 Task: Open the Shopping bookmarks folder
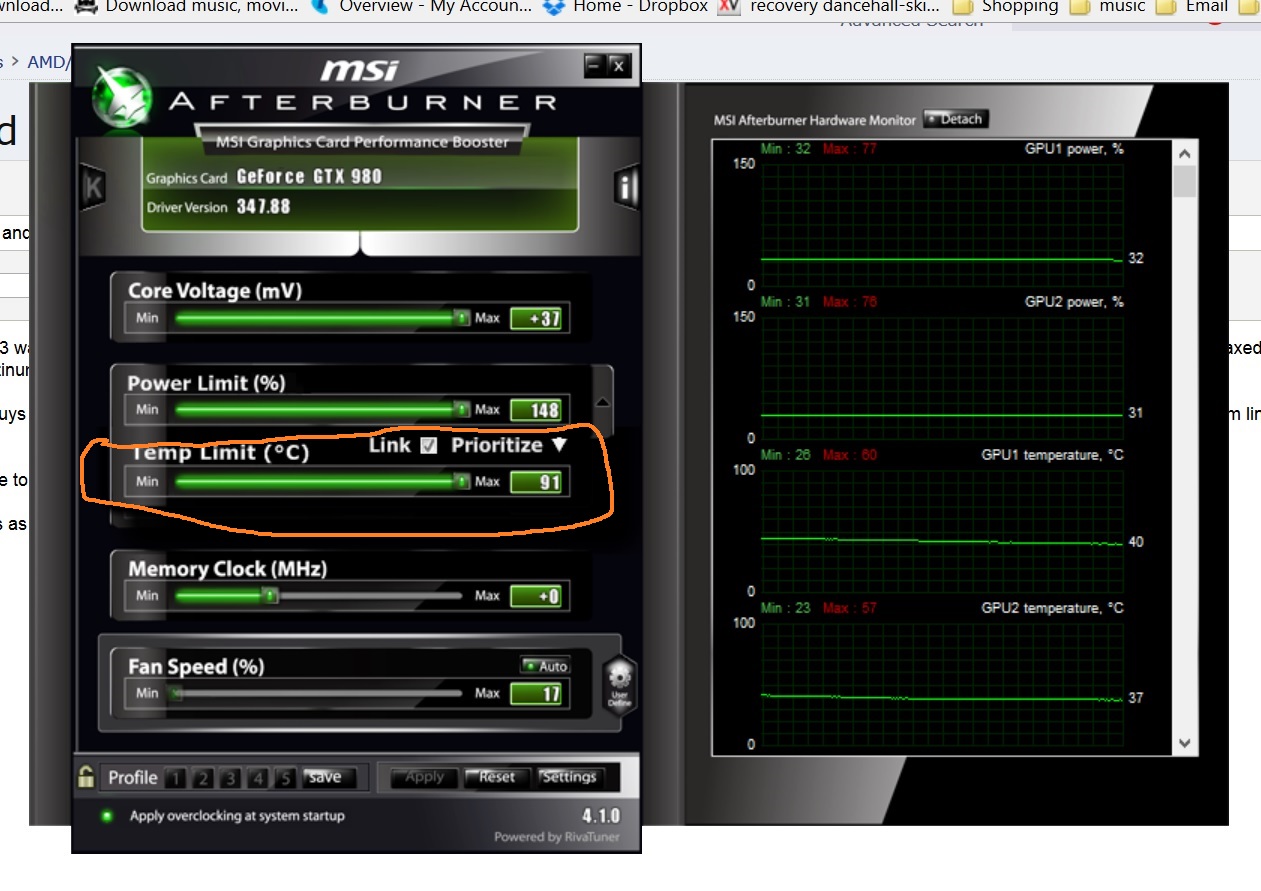coord(1004,7)
